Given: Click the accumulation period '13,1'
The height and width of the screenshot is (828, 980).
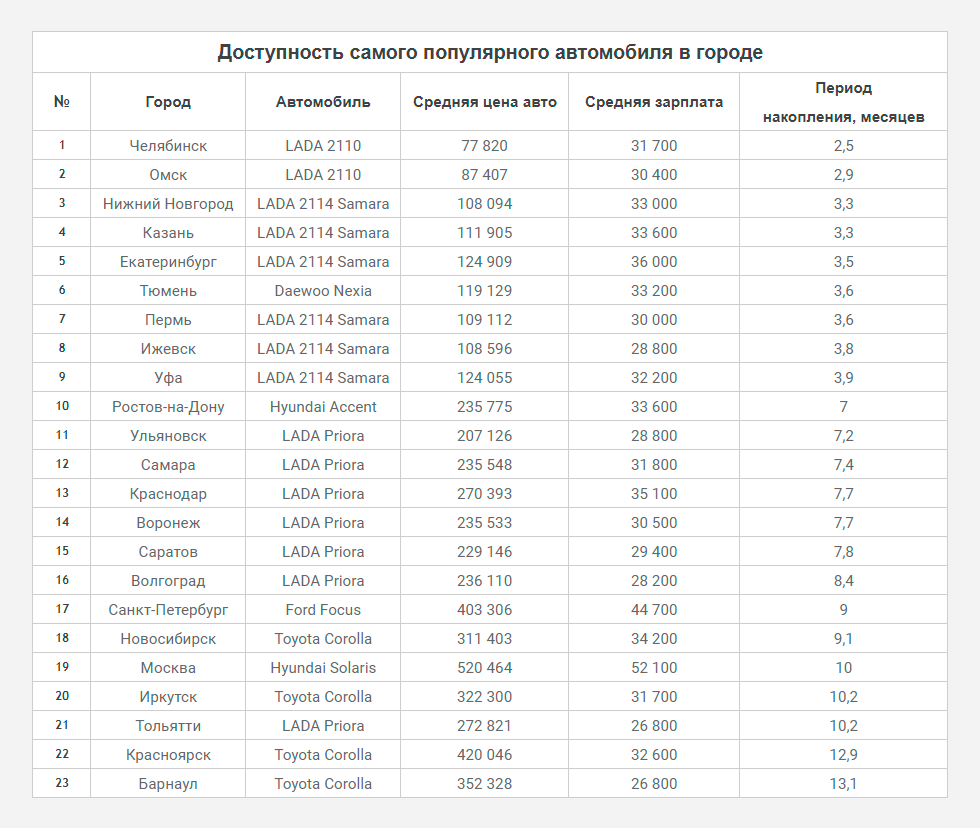Looking at the screenshot, I should point(843,784).
